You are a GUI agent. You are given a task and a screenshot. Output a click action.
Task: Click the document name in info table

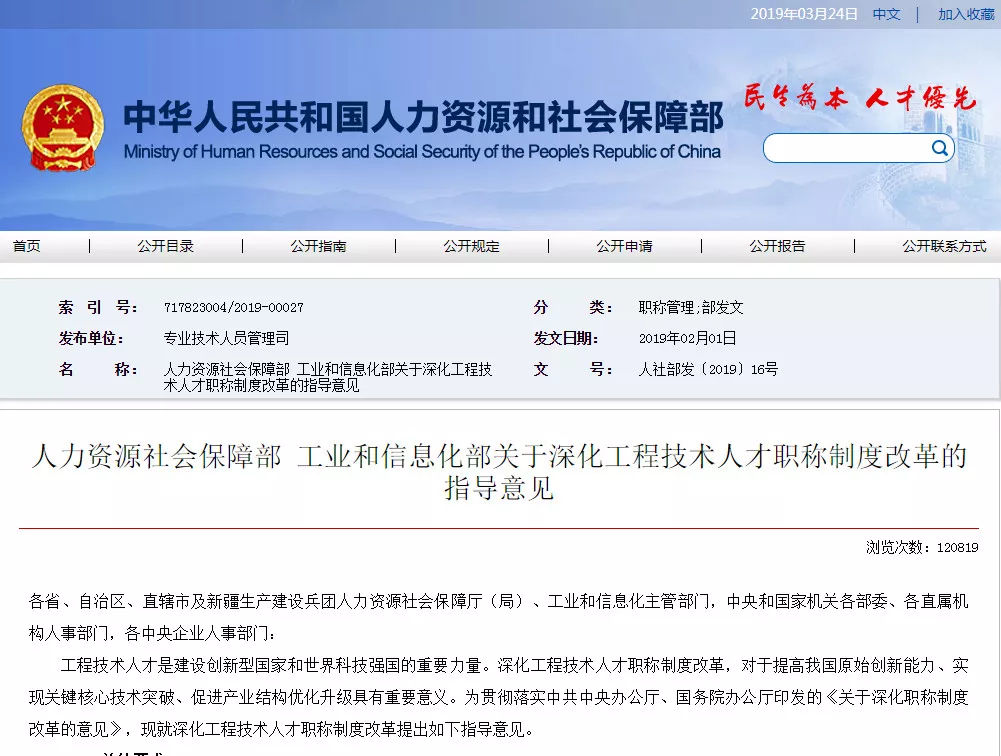click(328, 377)
